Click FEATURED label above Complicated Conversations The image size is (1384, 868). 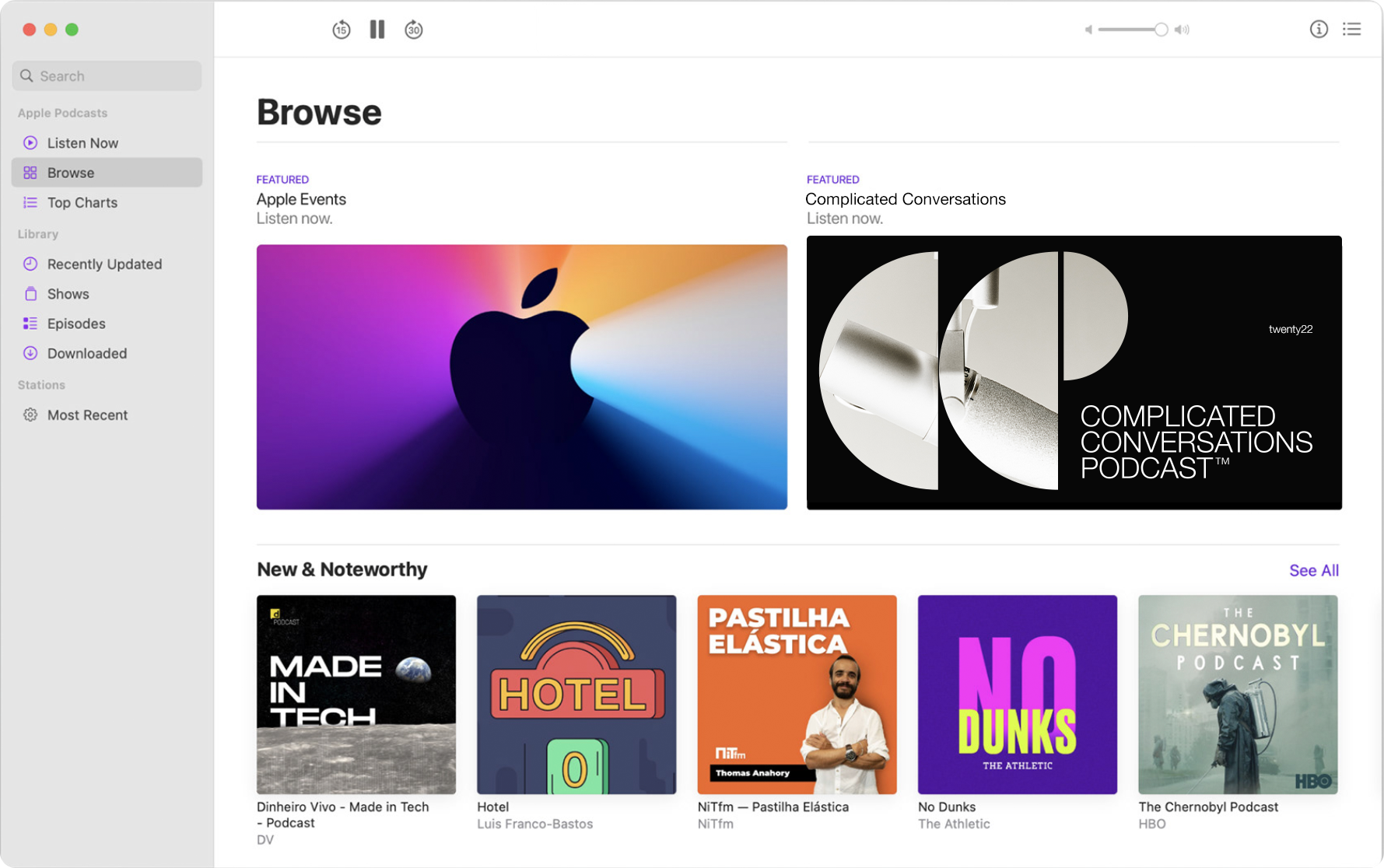(x=832, y=180)
